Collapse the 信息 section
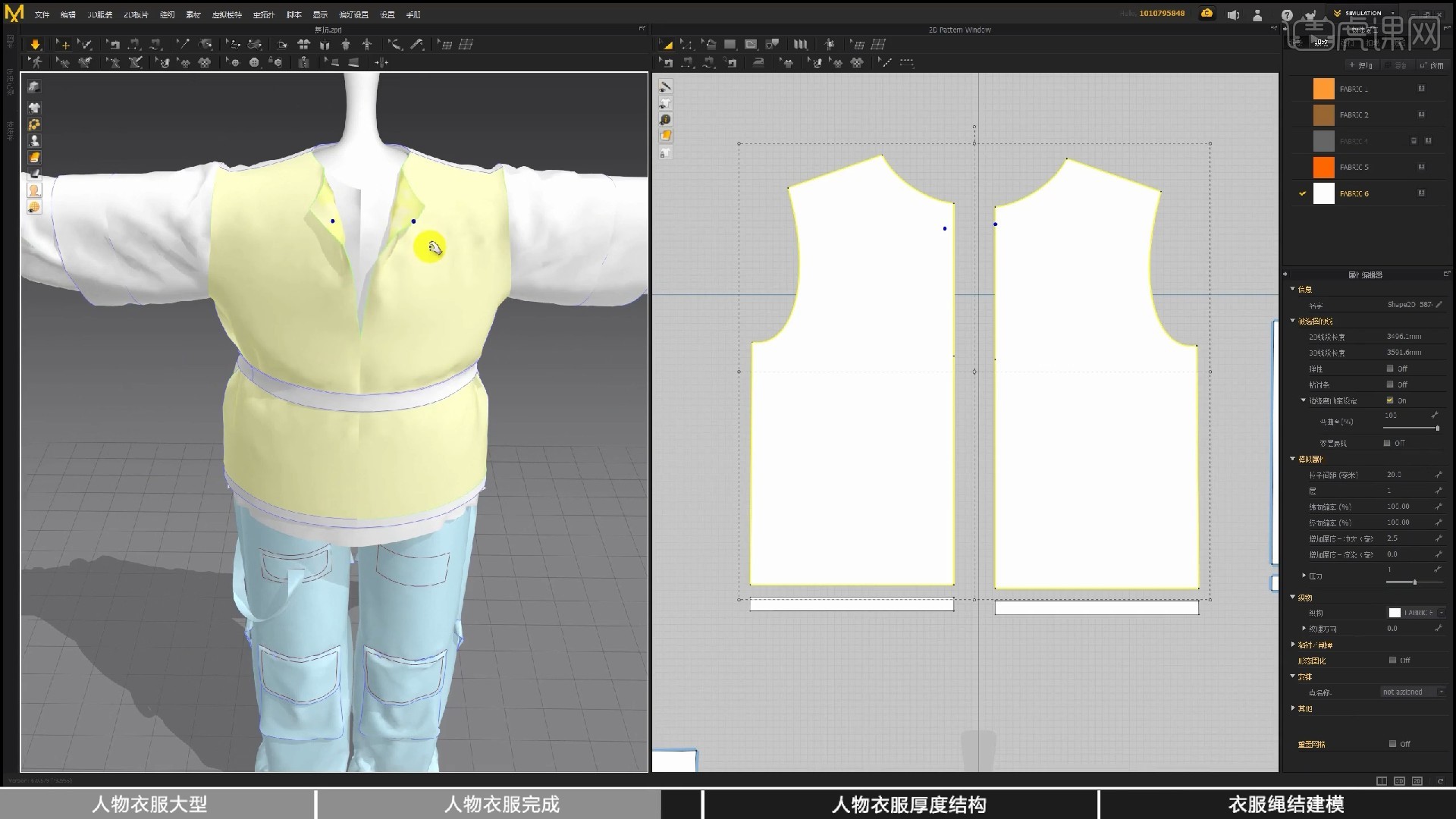 1293,289
